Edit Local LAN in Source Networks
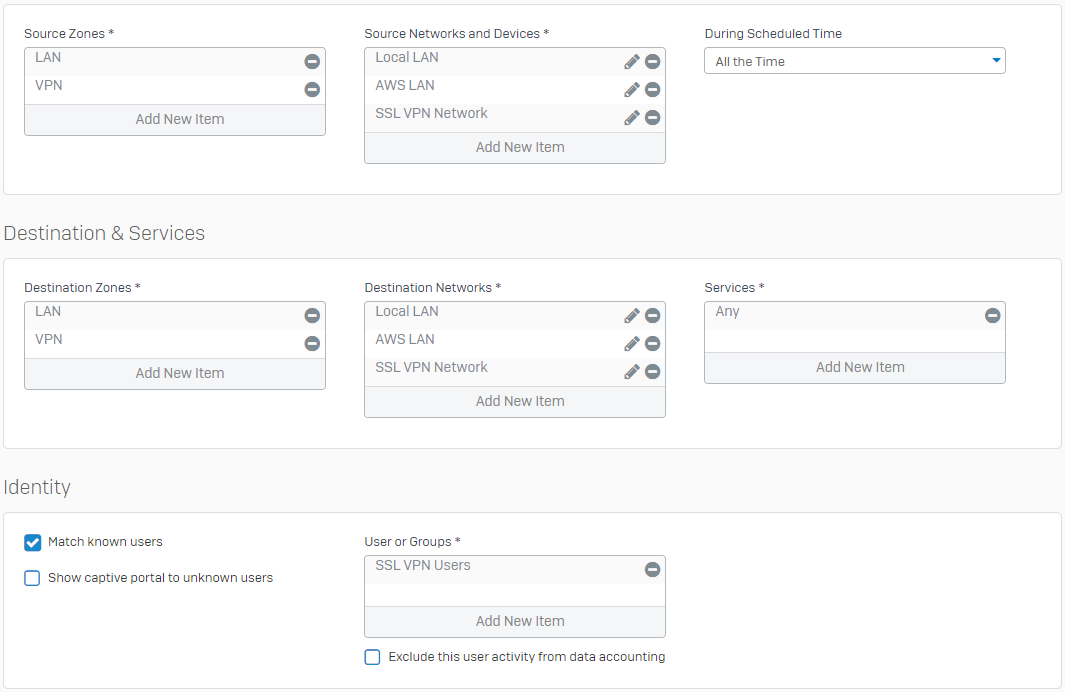Image resolution: width=1065 pixels, height=692 pixels. coord(632,62)
